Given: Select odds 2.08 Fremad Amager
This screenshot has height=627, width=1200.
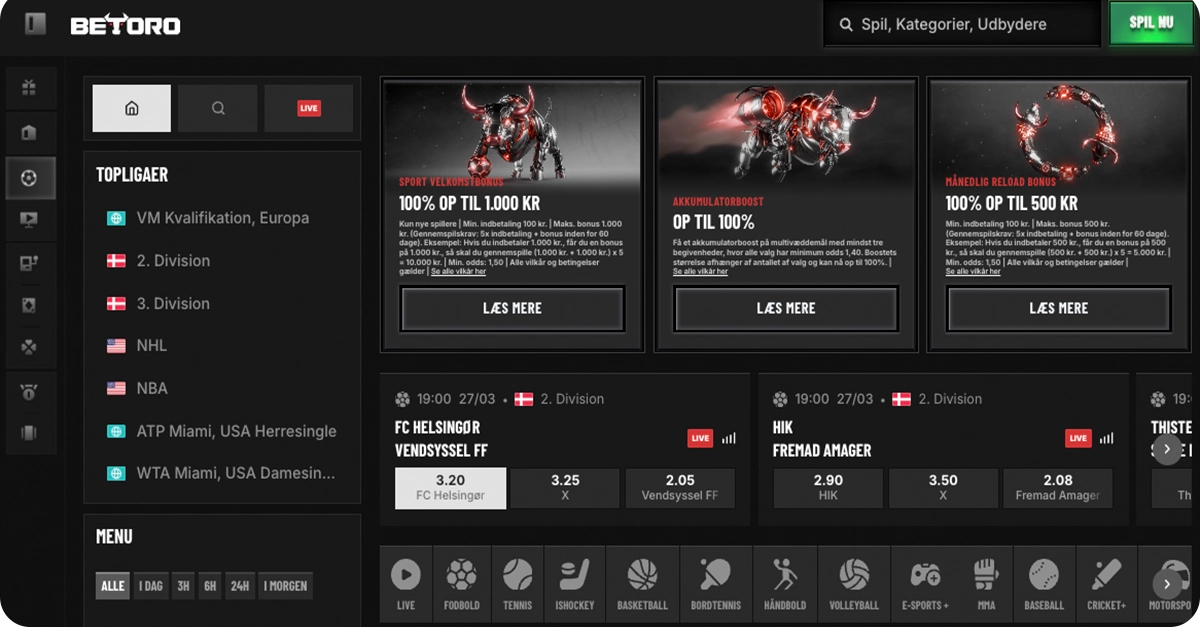Looking at the screenshot, I should tap(1058, 488).
